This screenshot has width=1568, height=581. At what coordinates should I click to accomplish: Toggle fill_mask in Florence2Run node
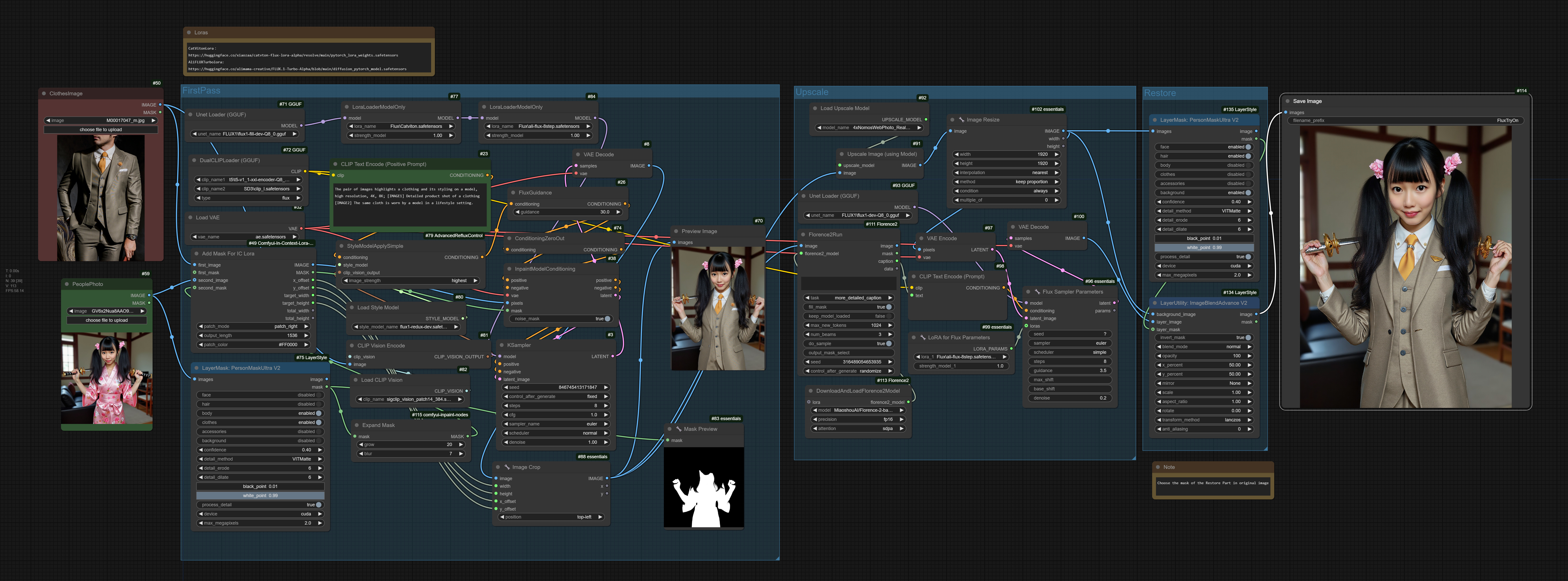(x=850, y=307)
